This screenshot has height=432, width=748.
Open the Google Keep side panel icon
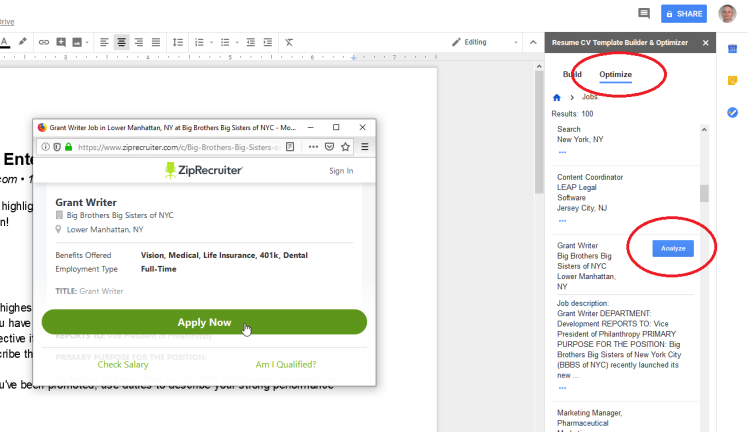pyautogui.click(x=732, y=81)
